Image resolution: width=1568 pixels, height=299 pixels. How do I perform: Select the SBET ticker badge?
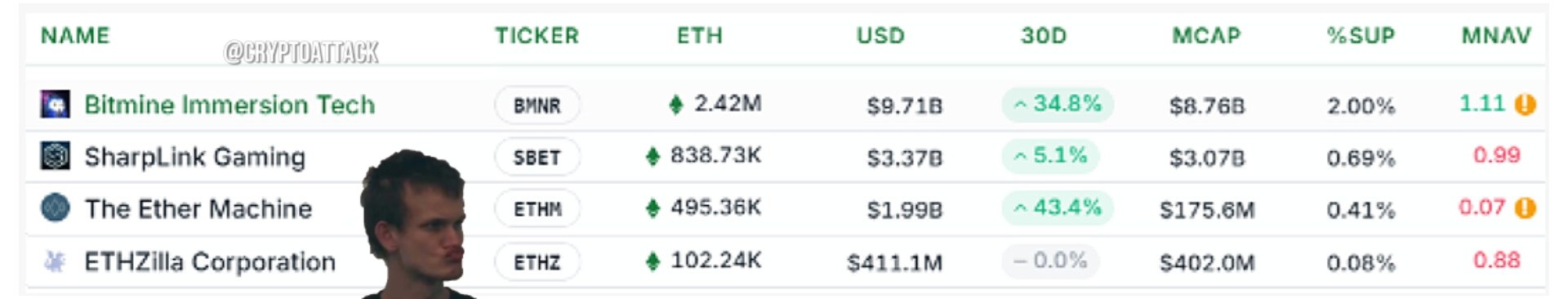coord(537,157)
